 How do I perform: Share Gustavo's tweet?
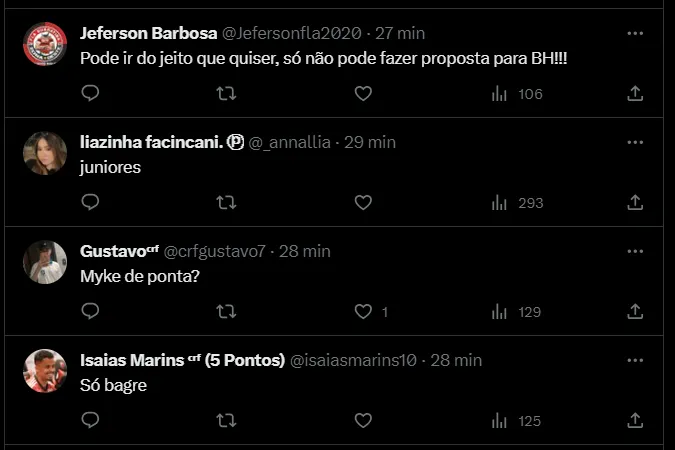634,312
